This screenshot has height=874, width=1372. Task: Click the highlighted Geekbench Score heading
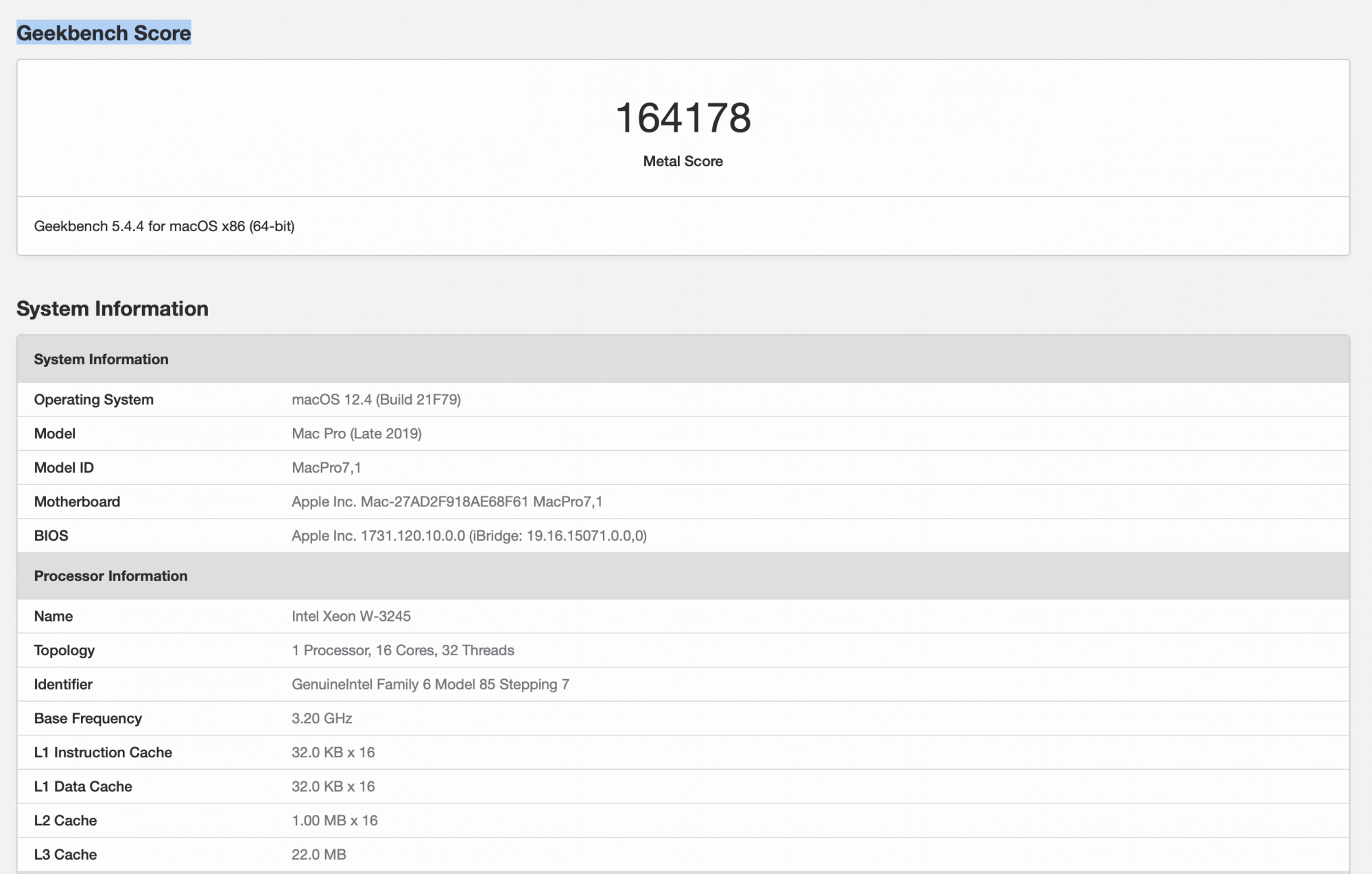pyautogui.click(x=104, y=33)
